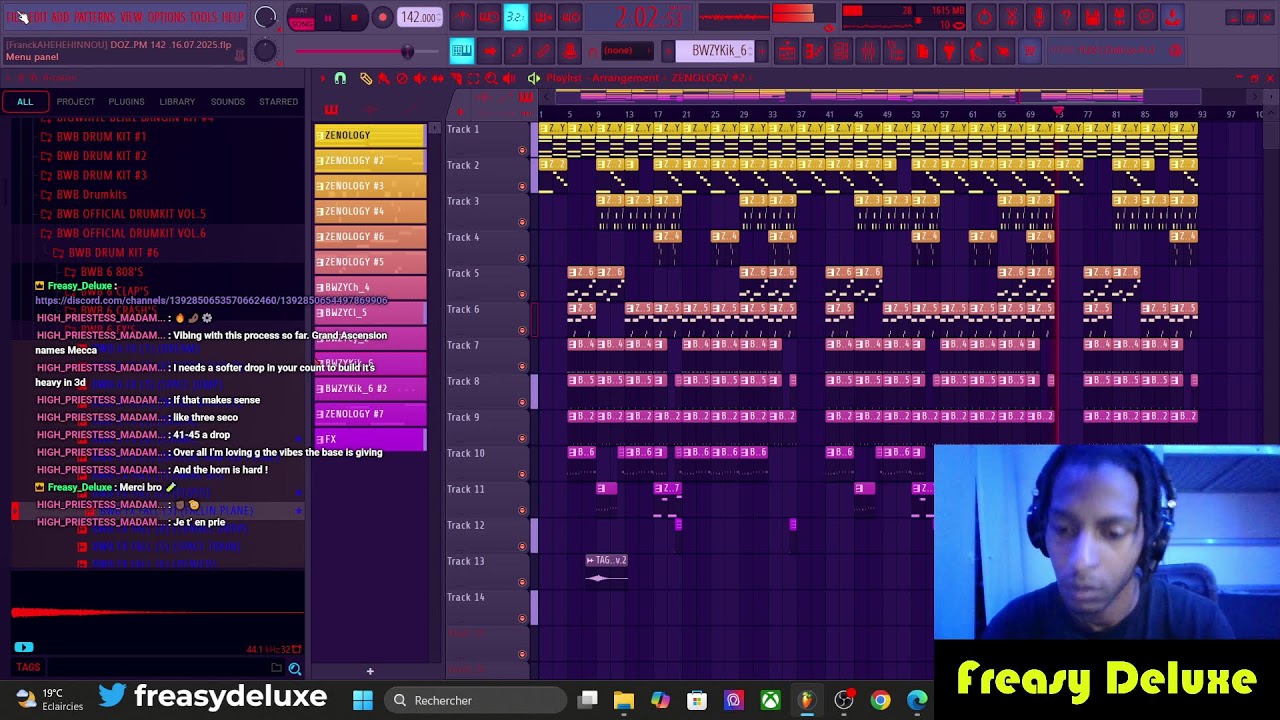Select the playlist Zoom tool
The width and height of the screenshot is (1280, 720).
492,78
